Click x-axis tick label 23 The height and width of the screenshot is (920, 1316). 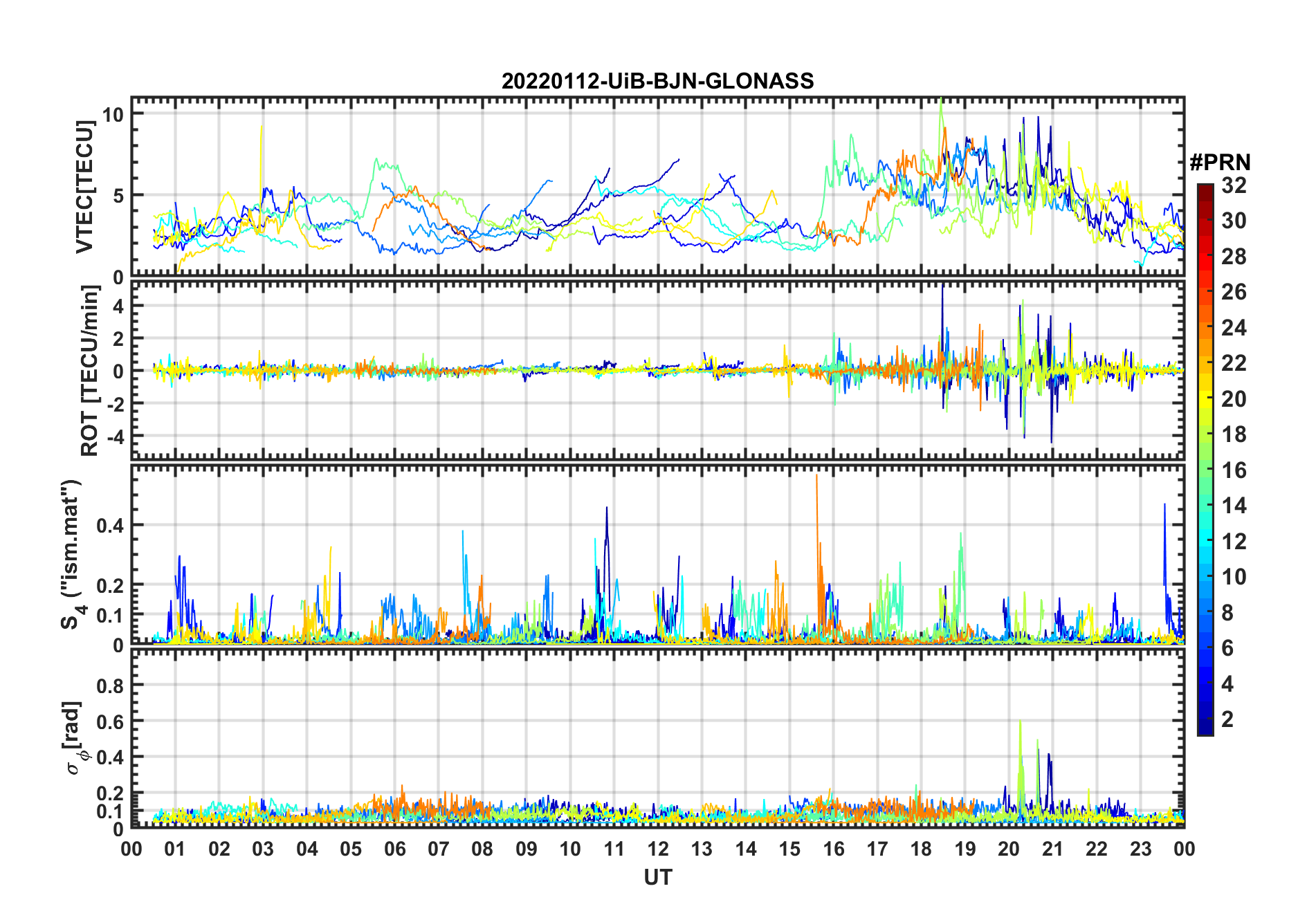pos(1140,849)
